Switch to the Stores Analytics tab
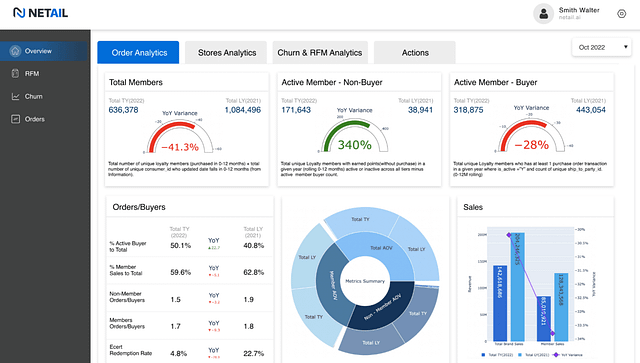 pos(226,52)
